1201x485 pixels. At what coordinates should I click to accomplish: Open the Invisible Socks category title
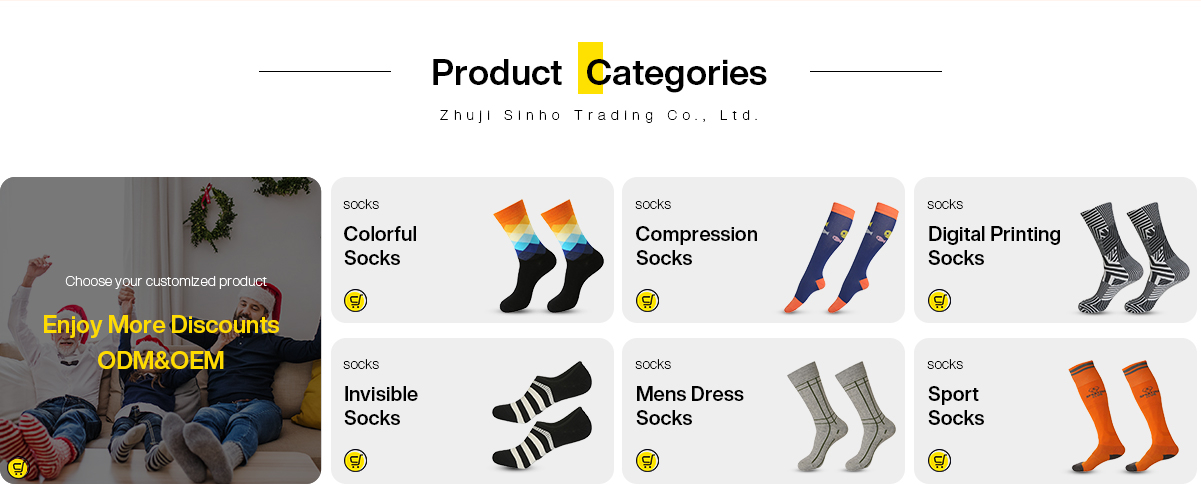pyautogui.click(x=380, y=406)
